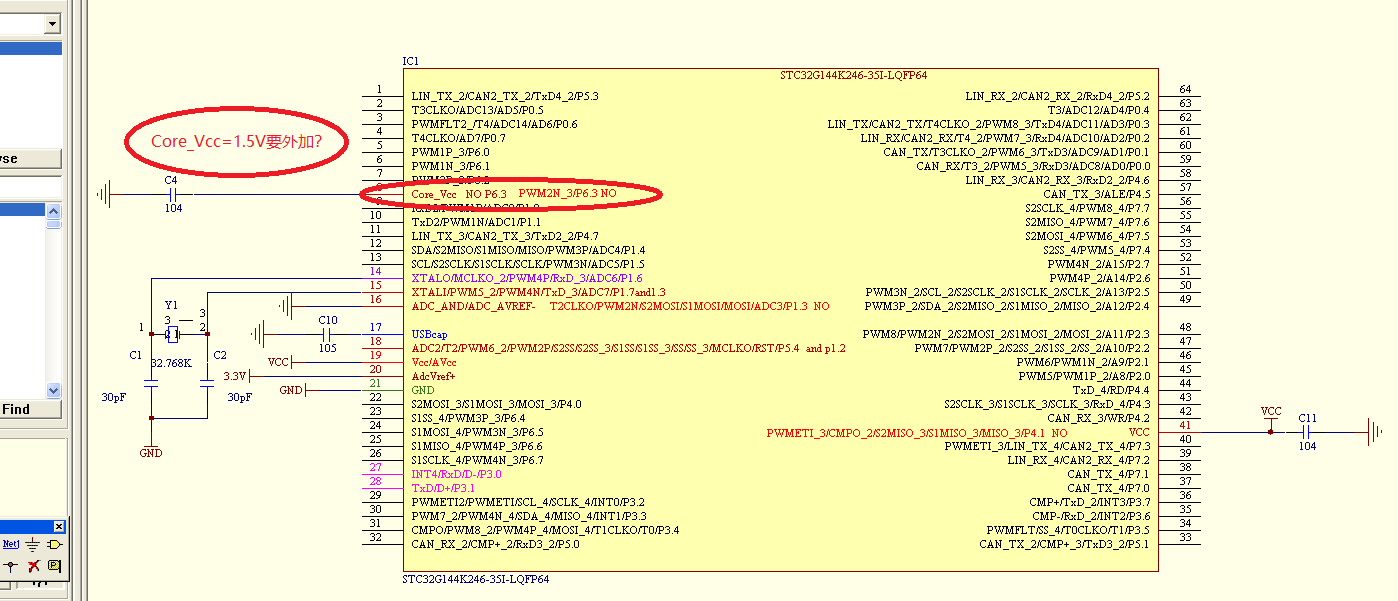Select the place port tool icon

[x=54, y=544]
